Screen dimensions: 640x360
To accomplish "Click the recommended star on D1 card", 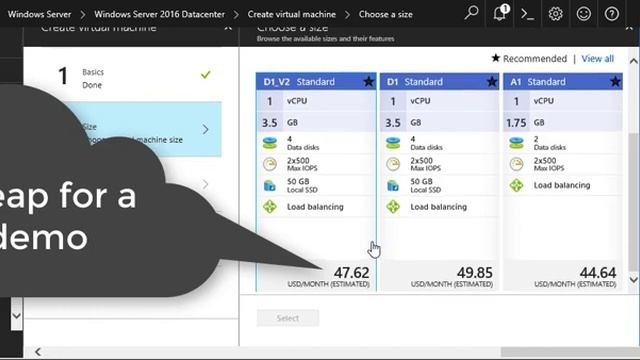I will pos(492,82).
